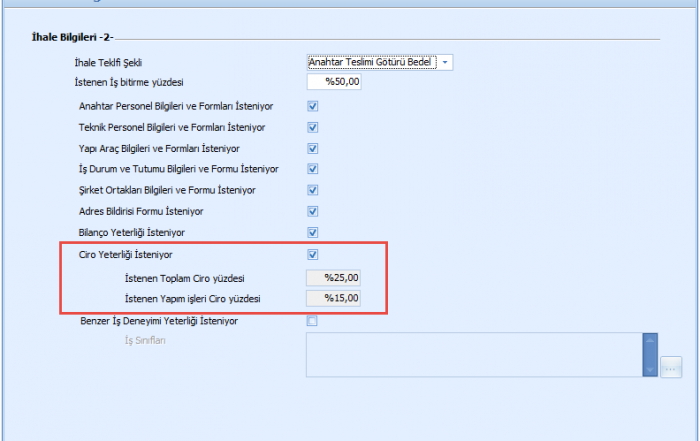Uncheck Yapı Araç Bilgileri ve Formları İsteniyor
This screenshot has width=700, height=441.
312,148
